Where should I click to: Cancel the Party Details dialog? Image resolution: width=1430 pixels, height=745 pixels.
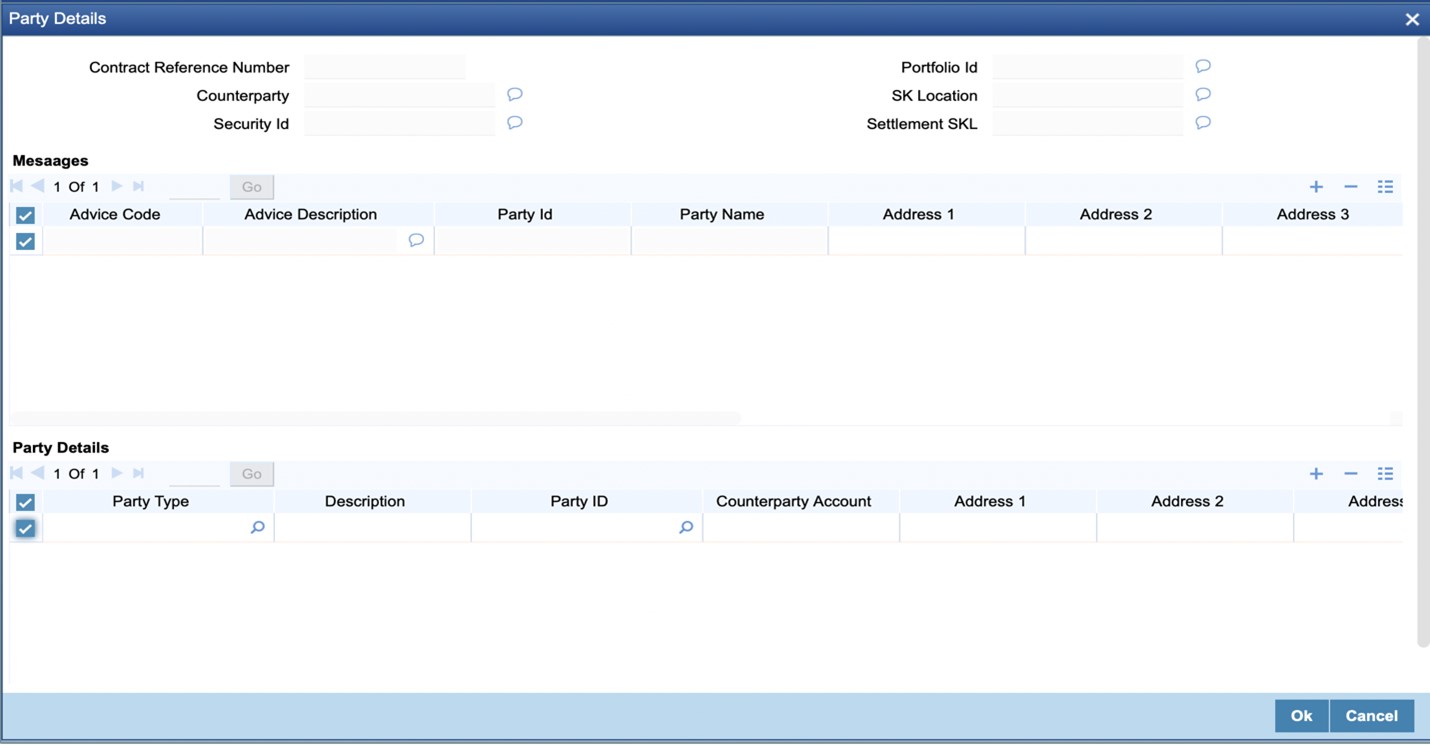tap(1371, 716)
